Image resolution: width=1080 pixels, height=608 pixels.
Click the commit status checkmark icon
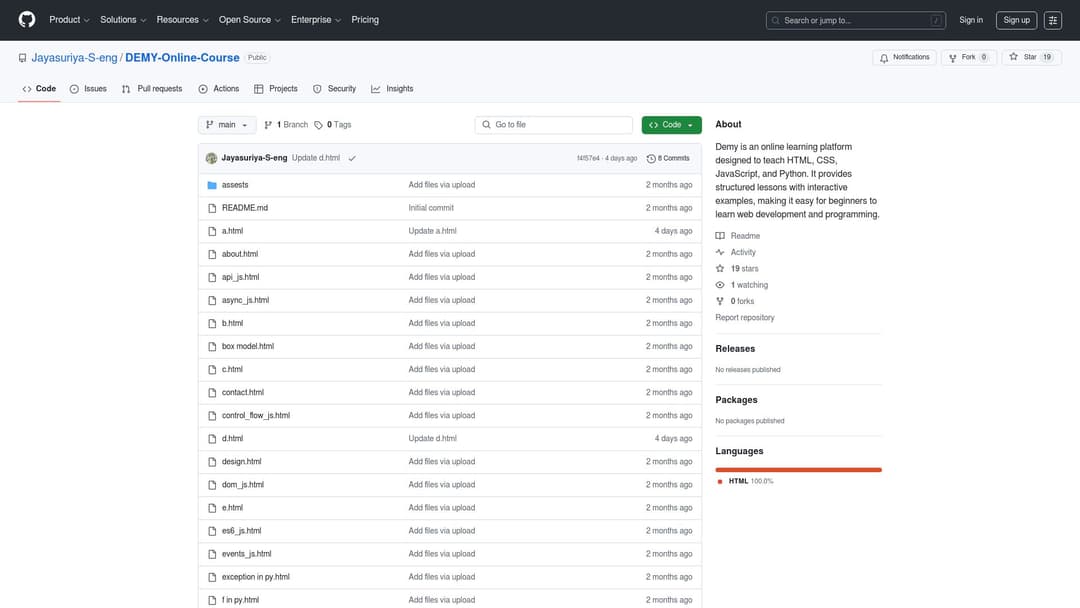(x=352, y=158)
